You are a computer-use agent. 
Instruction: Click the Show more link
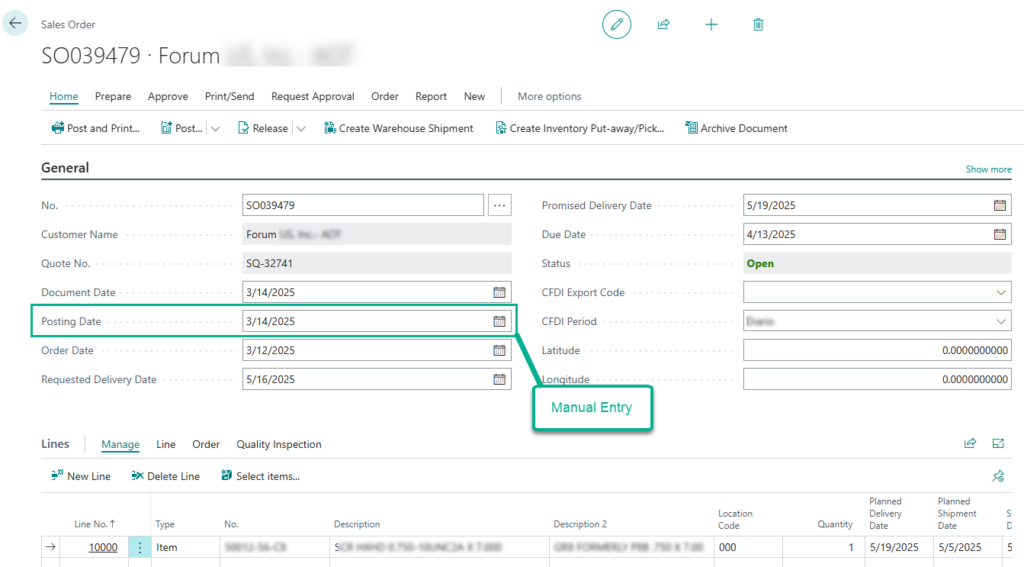989,169
